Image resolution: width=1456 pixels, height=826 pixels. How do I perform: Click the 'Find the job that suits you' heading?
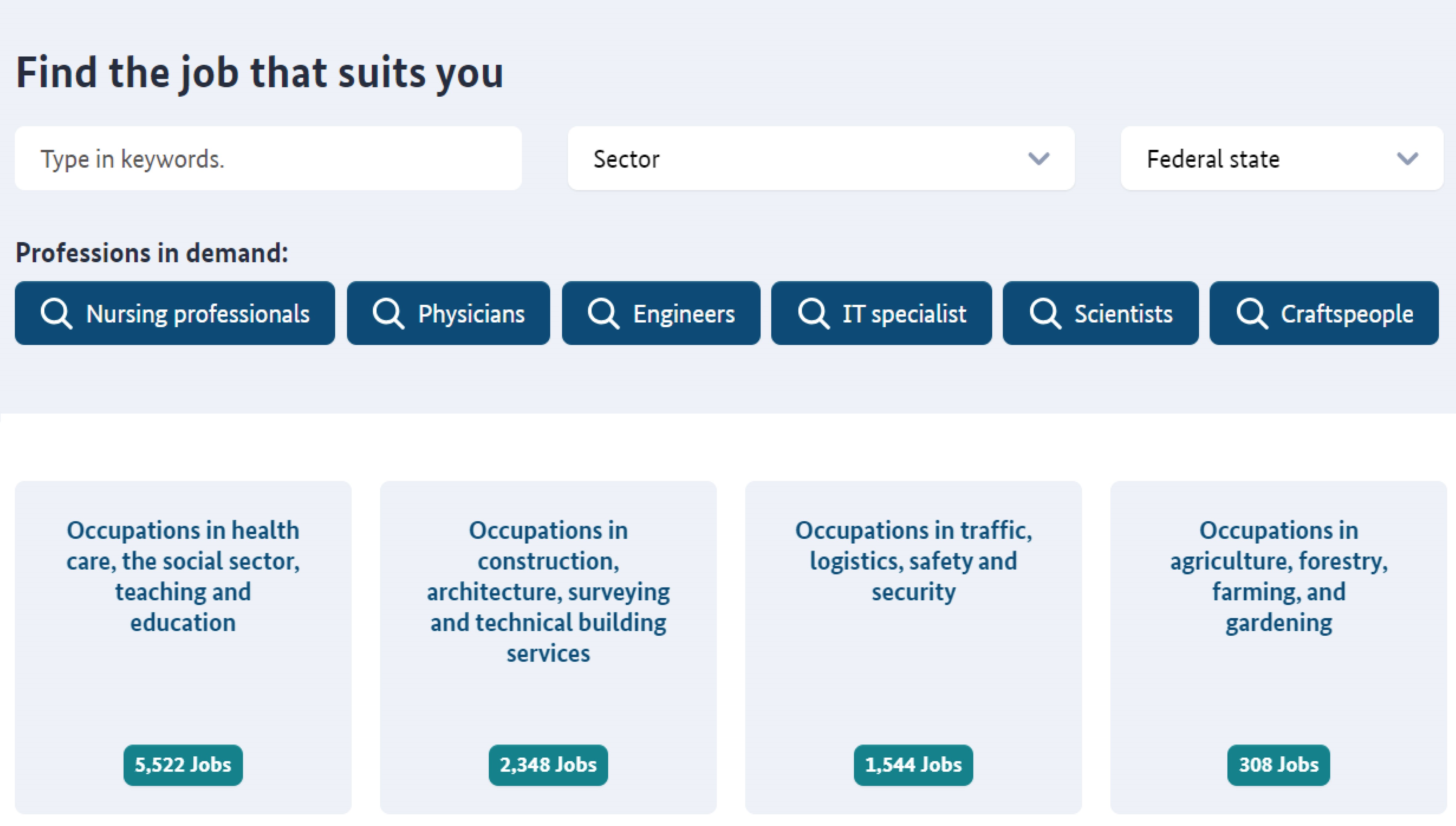260,74
